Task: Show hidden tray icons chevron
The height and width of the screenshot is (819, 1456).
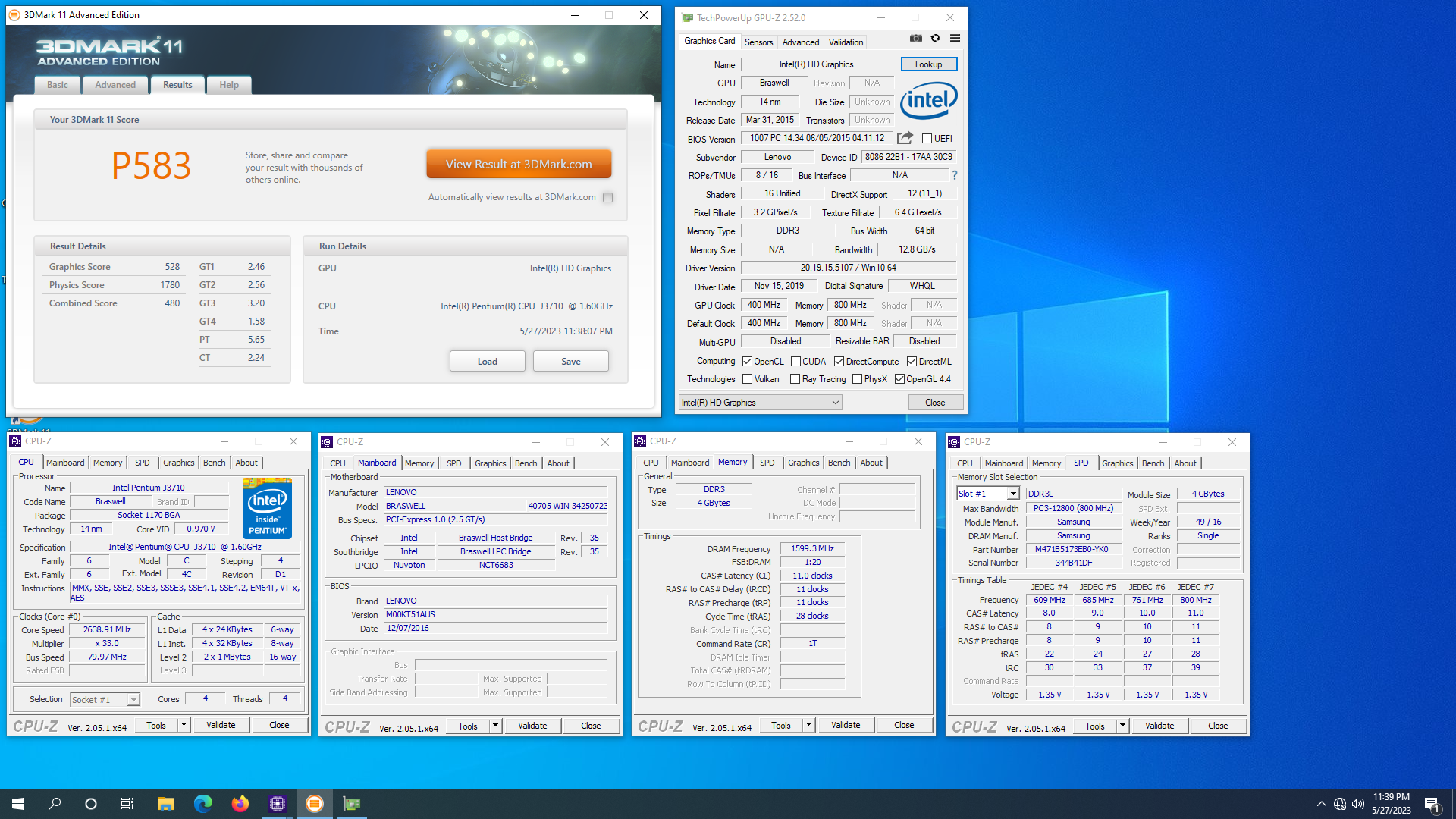Action: (x=1322, y=804)
